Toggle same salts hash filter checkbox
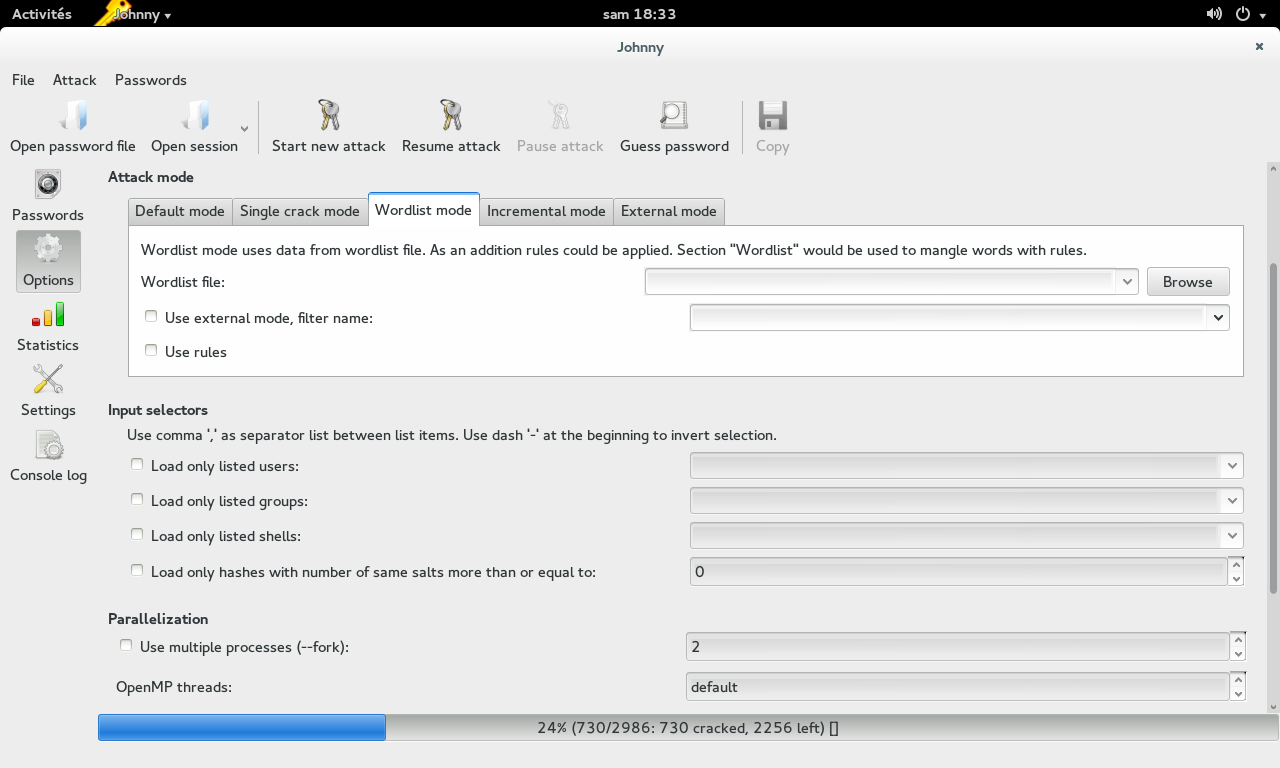1280x768 pixels. point(137,570)
